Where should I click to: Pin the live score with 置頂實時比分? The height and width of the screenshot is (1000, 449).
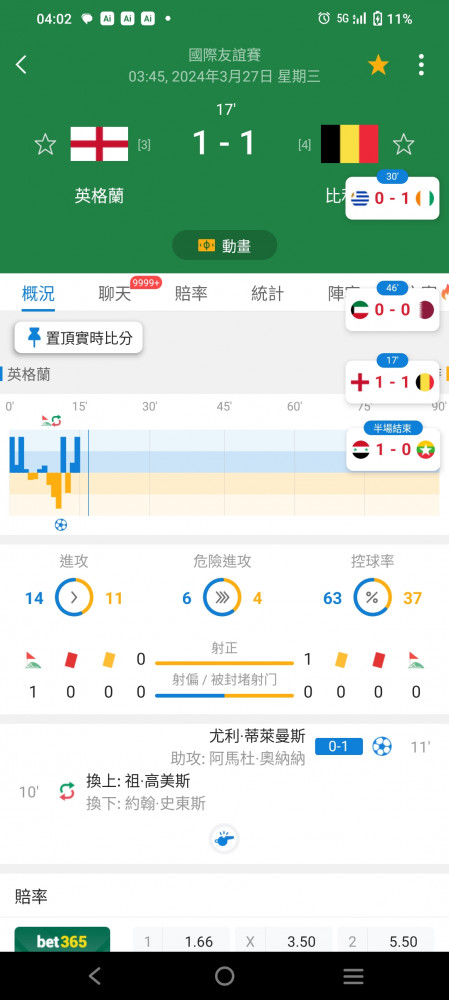tap(78, 338)
